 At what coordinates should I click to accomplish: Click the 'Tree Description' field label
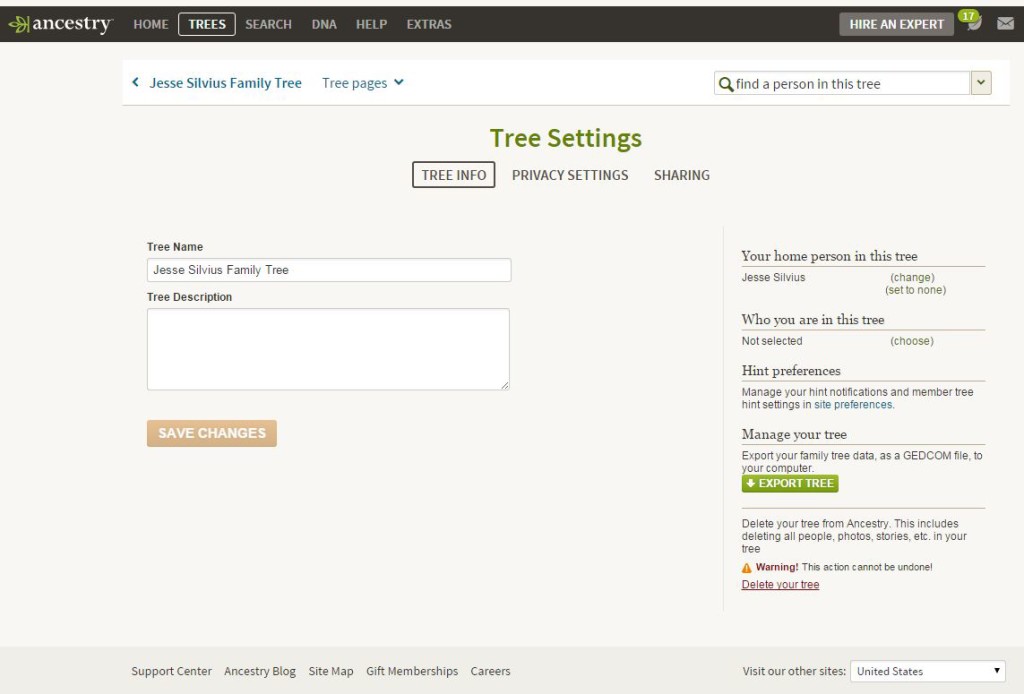point(189,297)
